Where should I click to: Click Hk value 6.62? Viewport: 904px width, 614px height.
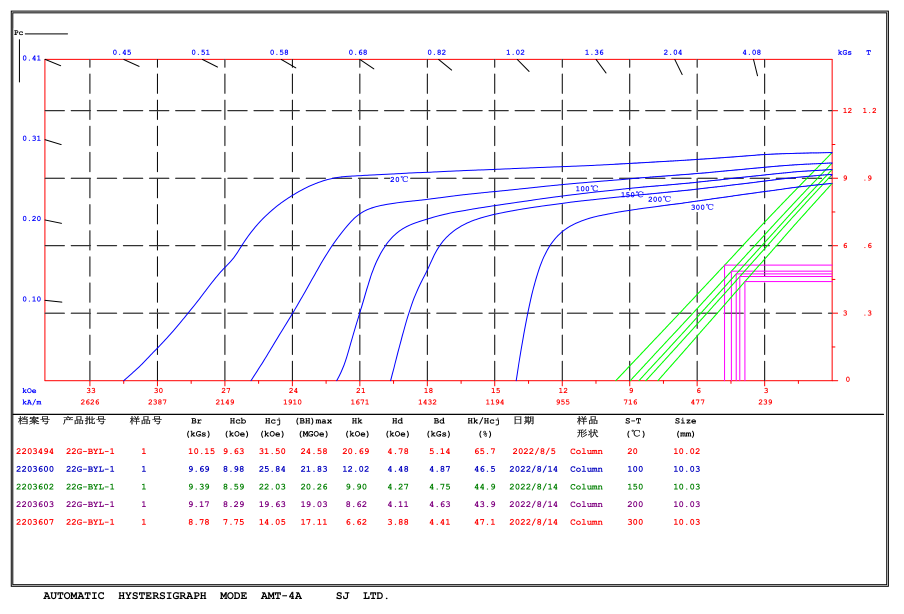356,522
